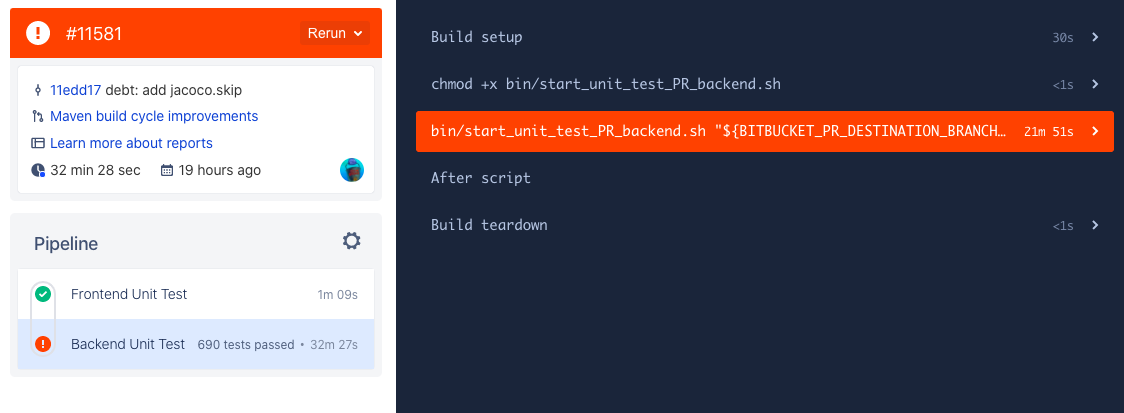Expand the Build setup log section
Image resolution: width=1124 pixels, height=413 pixels.
pyautogui.click(x=765, y=37)
